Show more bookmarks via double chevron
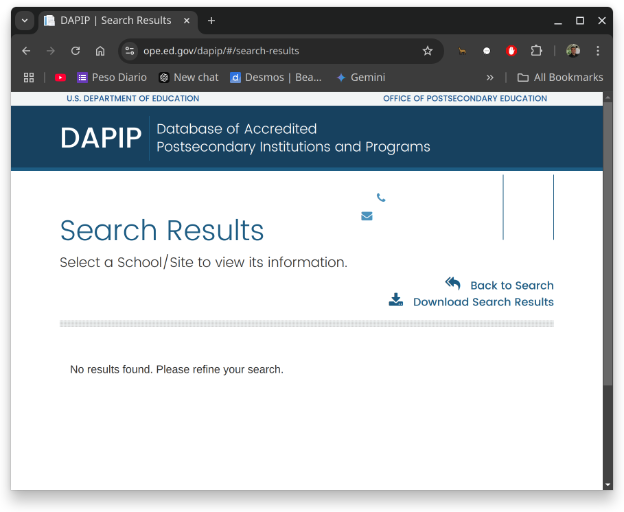The height and width of the screenshot is (512, 624). (490, 78)
